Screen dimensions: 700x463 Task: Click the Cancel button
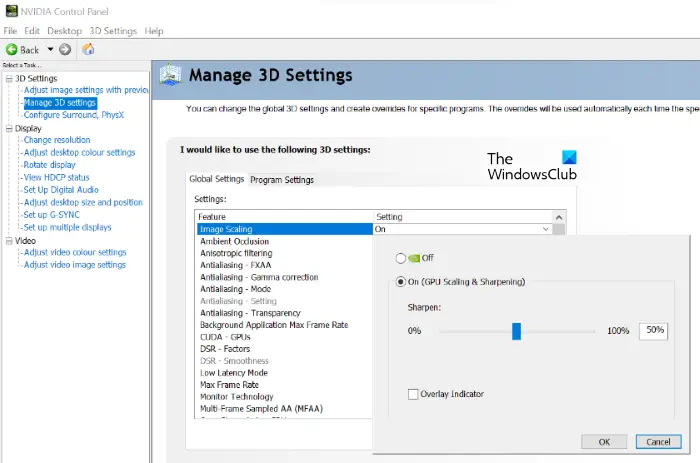pyautogui.click(x=658, y=442)
